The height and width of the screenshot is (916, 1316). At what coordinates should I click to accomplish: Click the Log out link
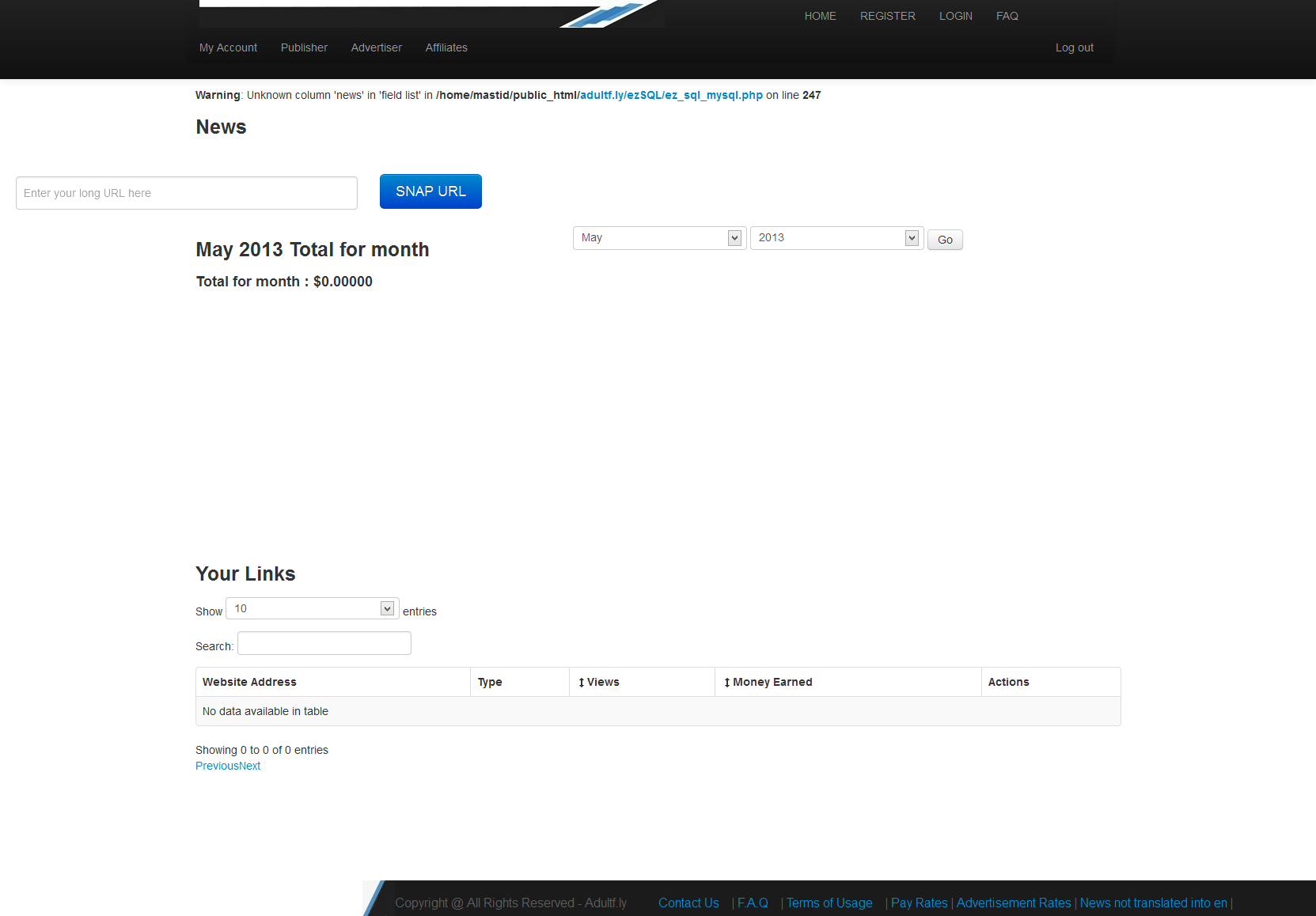pyautogui.click(x=1074, y=47)
